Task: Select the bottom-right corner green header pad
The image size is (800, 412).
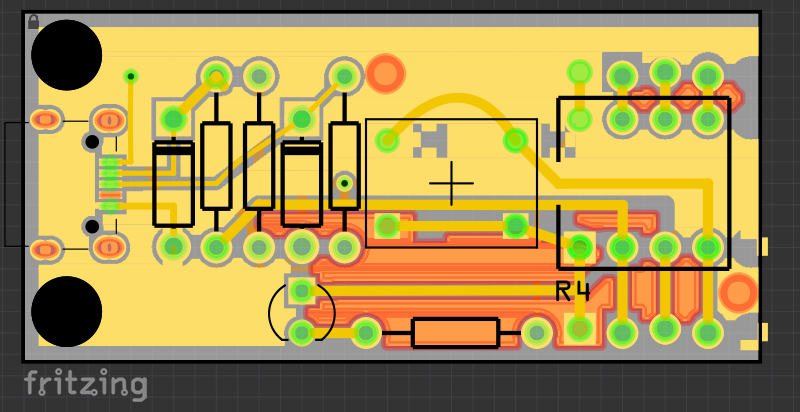Action: [x=708, y=331]
